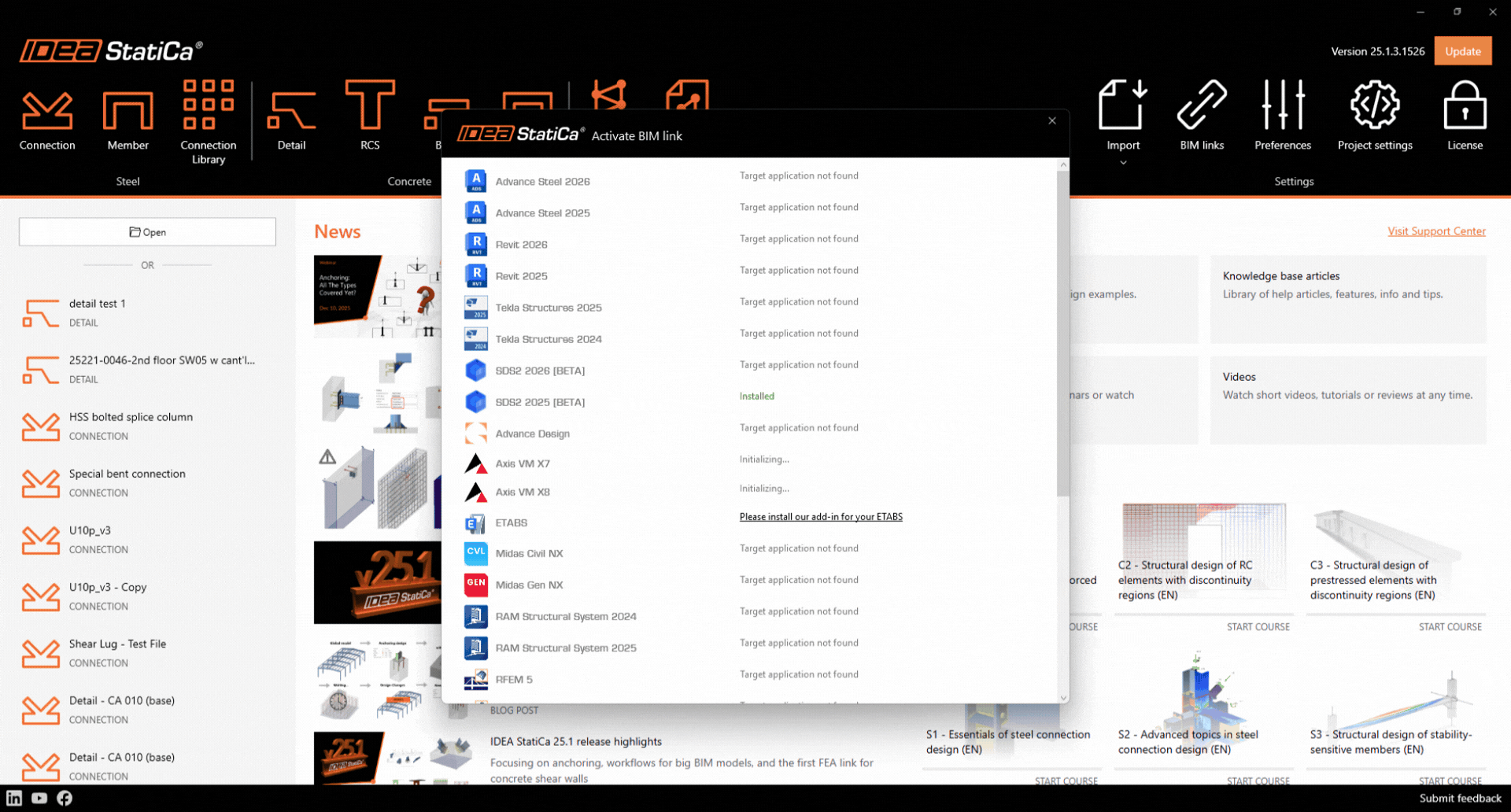Follow the ETABS add-in install link
Screen dimensions: 1511x812
[x=821, y=517]
